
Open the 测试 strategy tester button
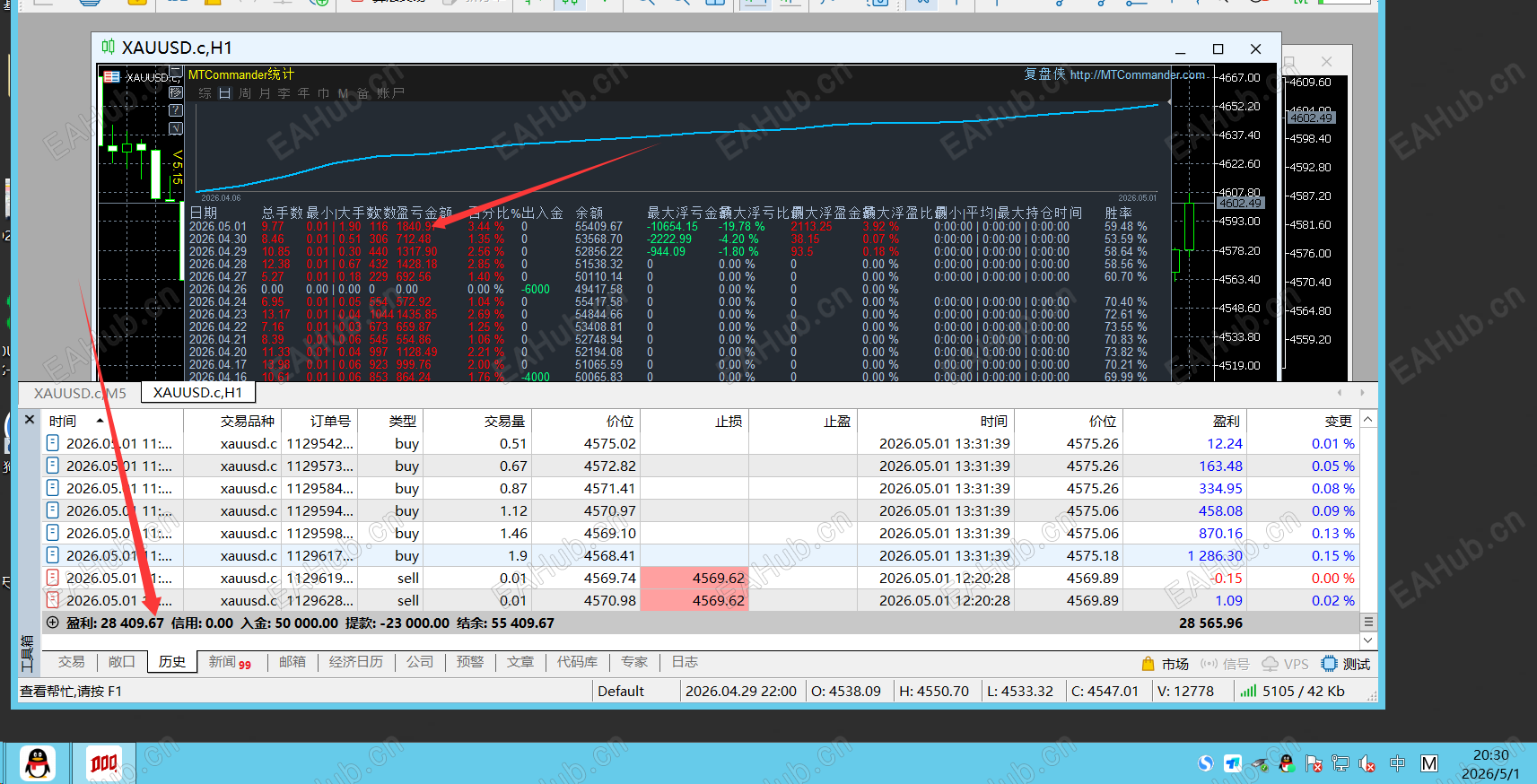[x=1346, y=664]
